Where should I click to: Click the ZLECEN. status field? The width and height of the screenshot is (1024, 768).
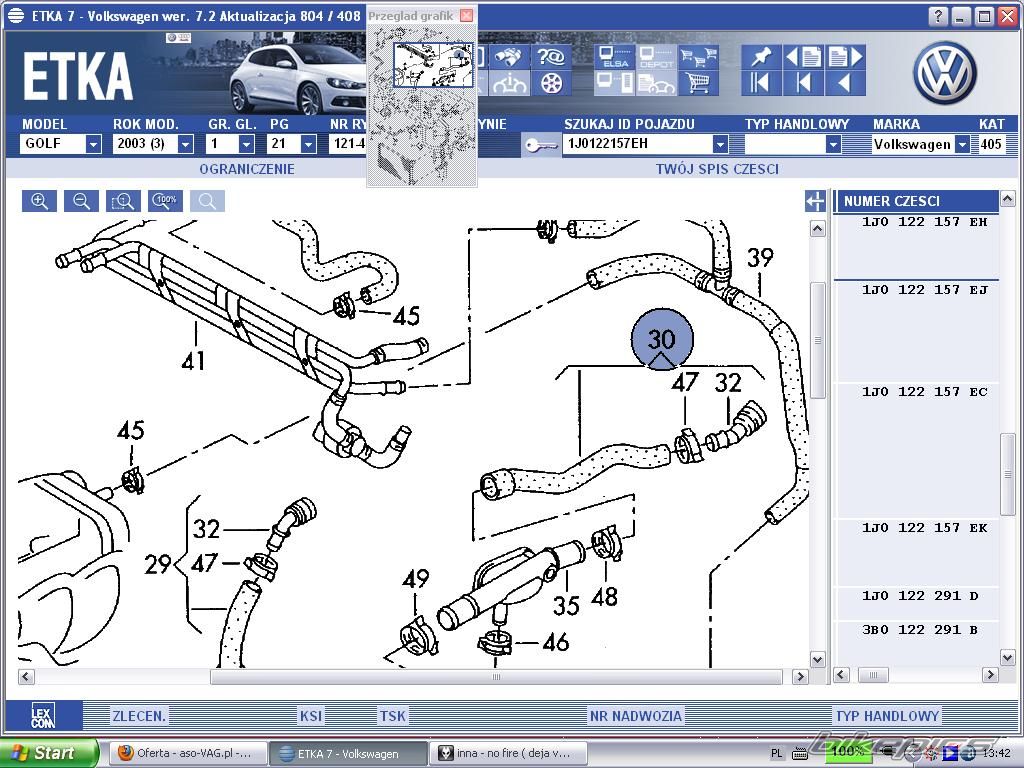tap(139, 716)
